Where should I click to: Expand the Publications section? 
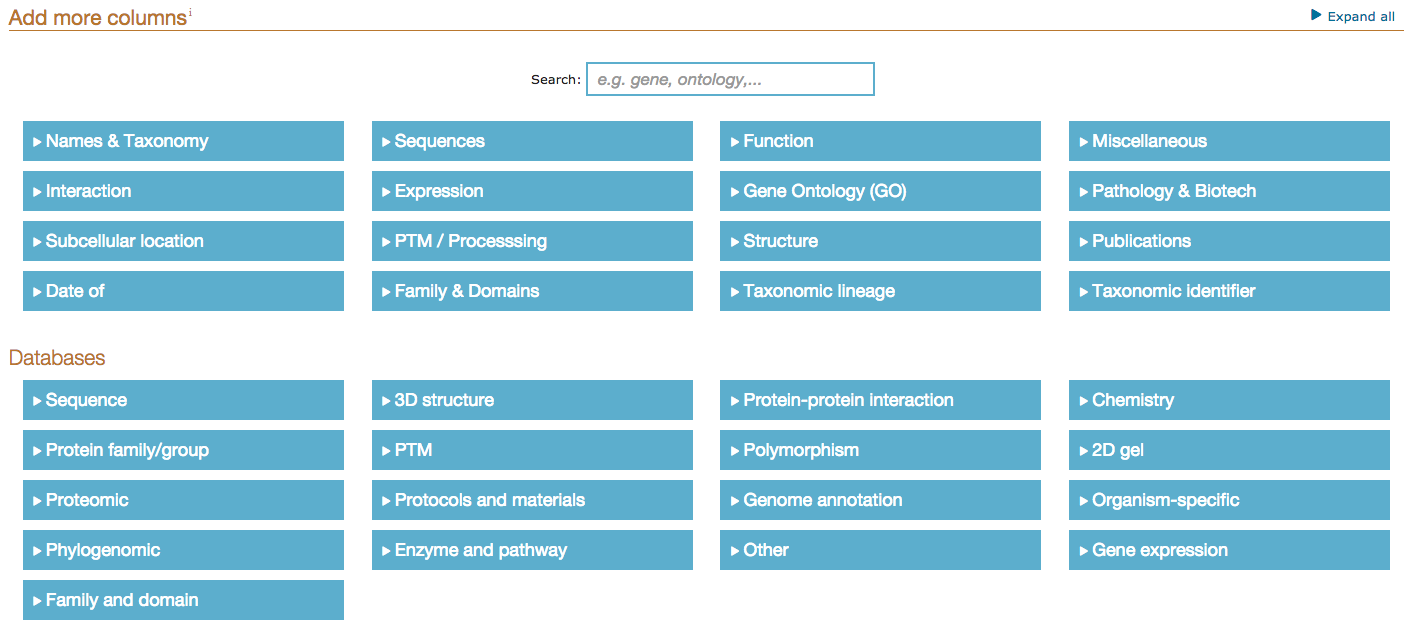1229,241
